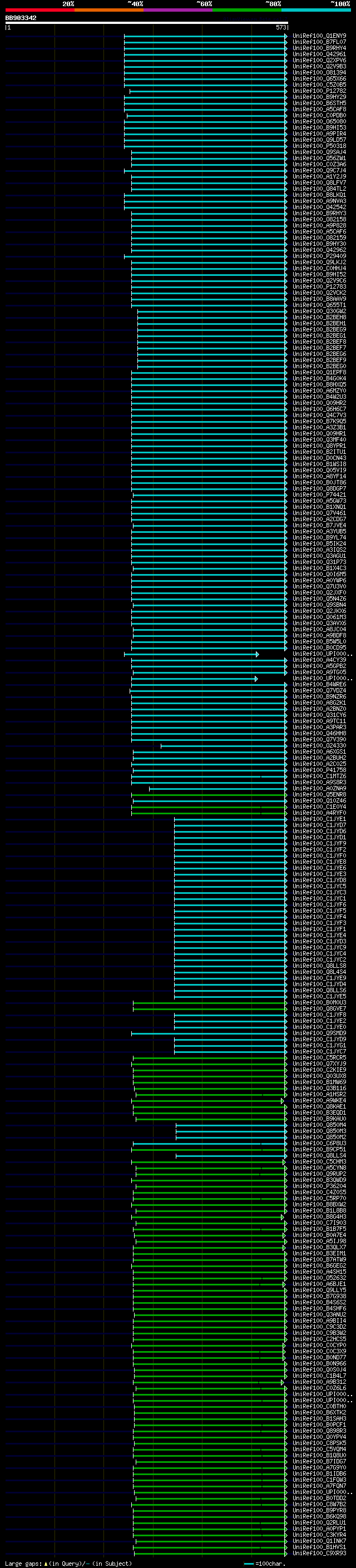Select hit UniRef100_O24330
Viewport: 356px width, 1568px height.
coord(319,746)
